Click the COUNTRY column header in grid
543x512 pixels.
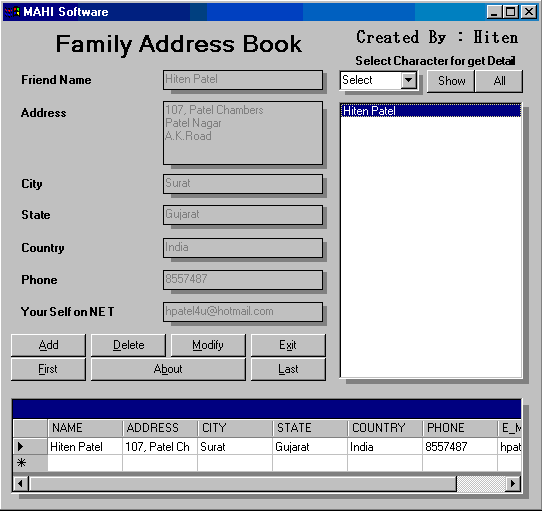(385, 428)
